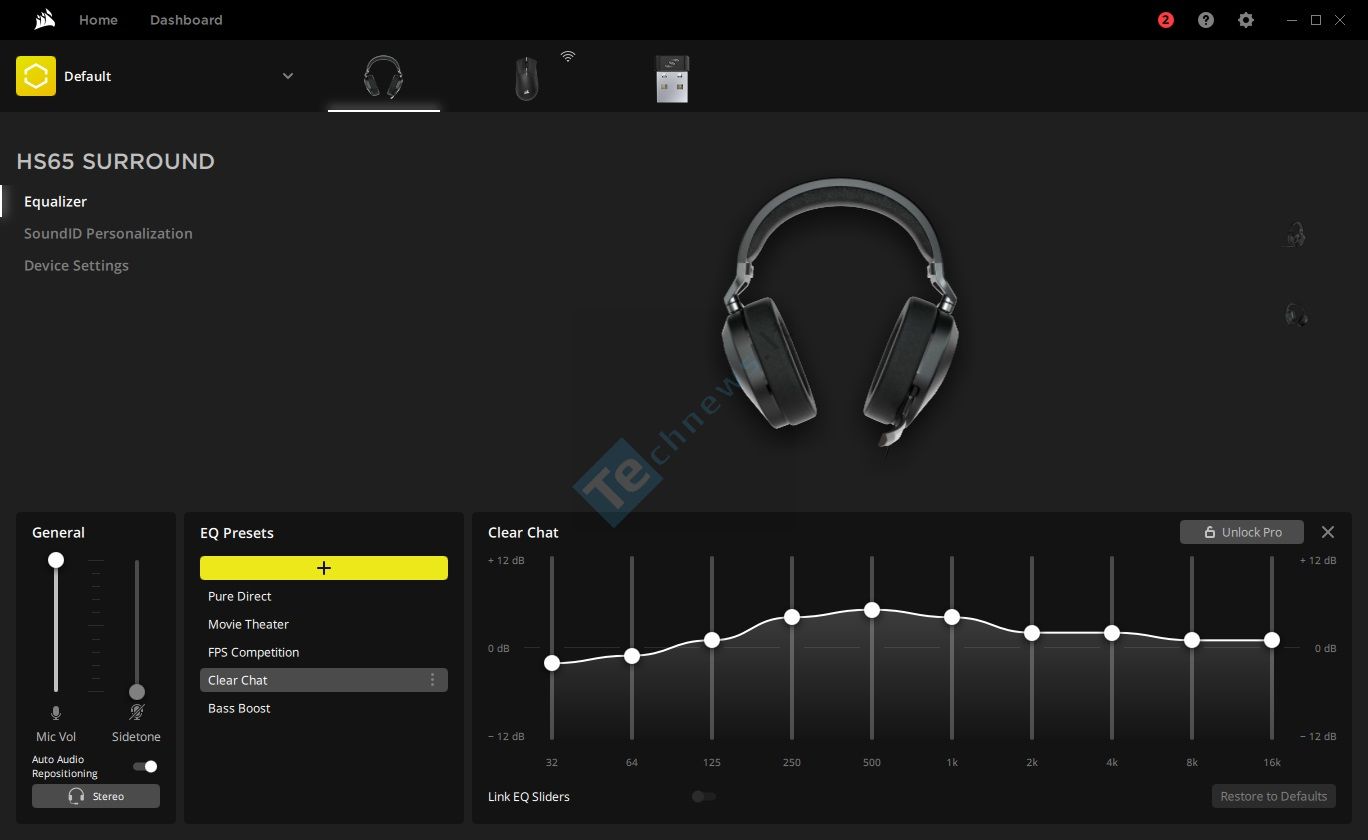
Task: Select the wireless mouse device icon
Action: [527, 78]
